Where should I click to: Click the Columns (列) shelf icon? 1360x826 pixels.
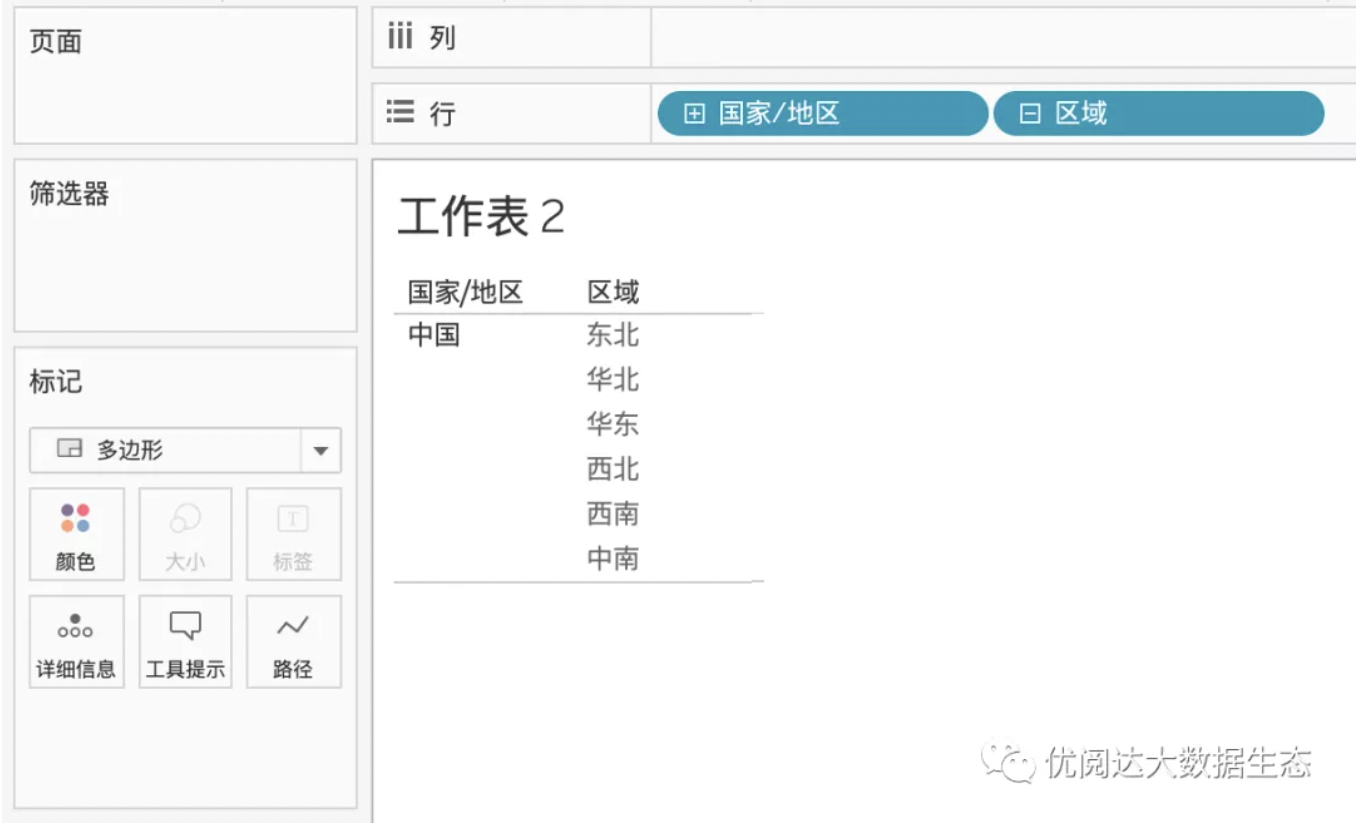(x=400, y=38)
